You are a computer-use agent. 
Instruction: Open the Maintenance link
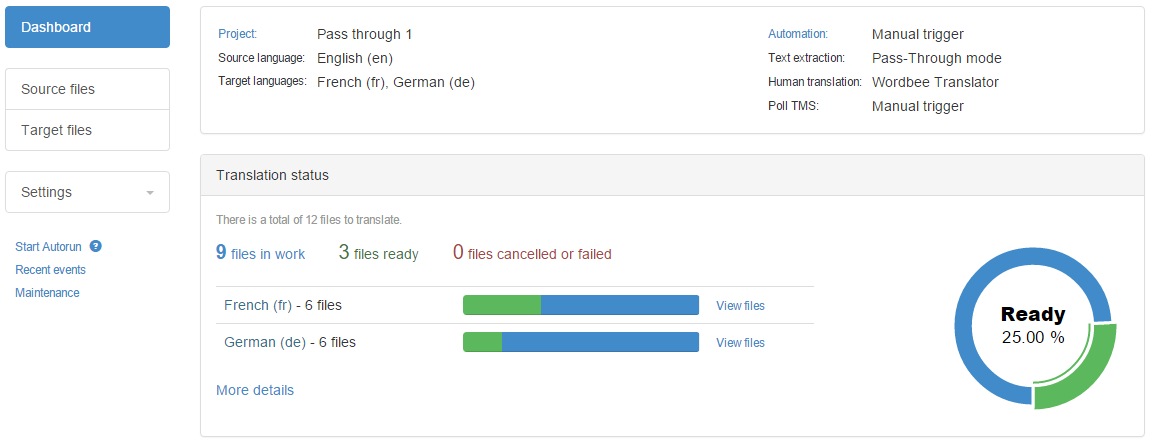(47, 293)
